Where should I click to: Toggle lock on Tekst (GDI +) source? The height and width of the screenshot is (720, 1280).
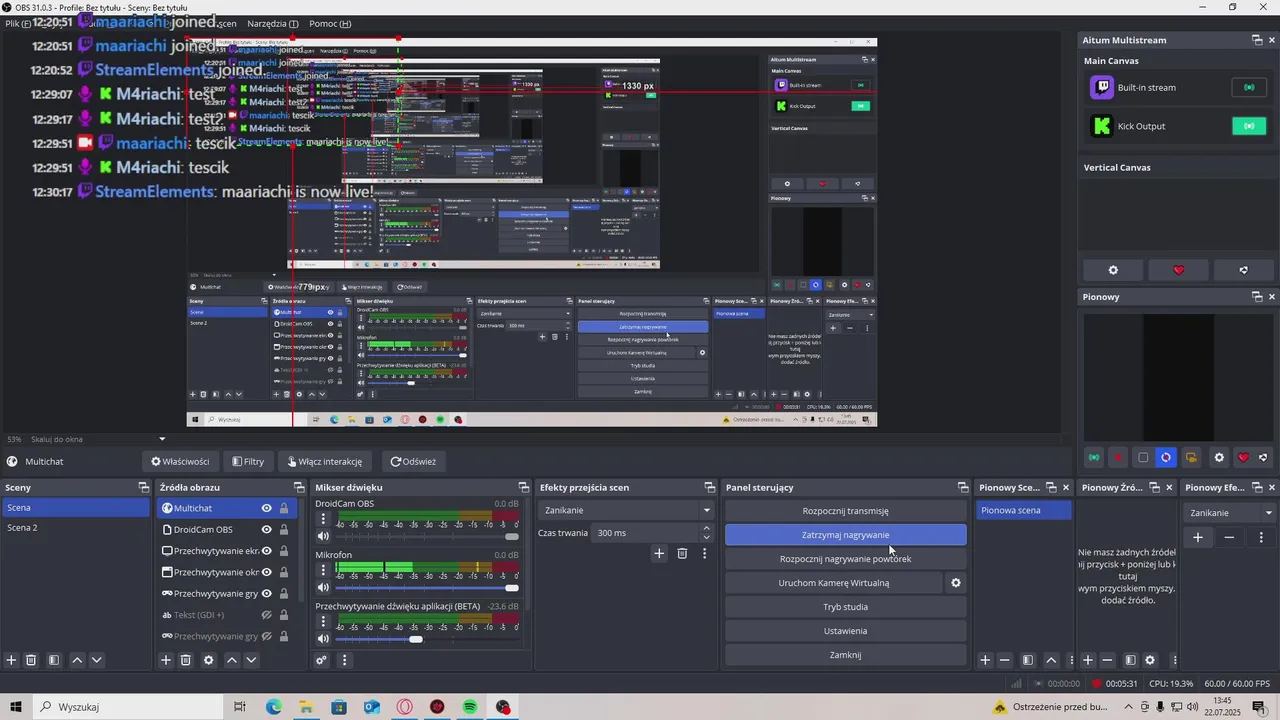tap(284, 615)
